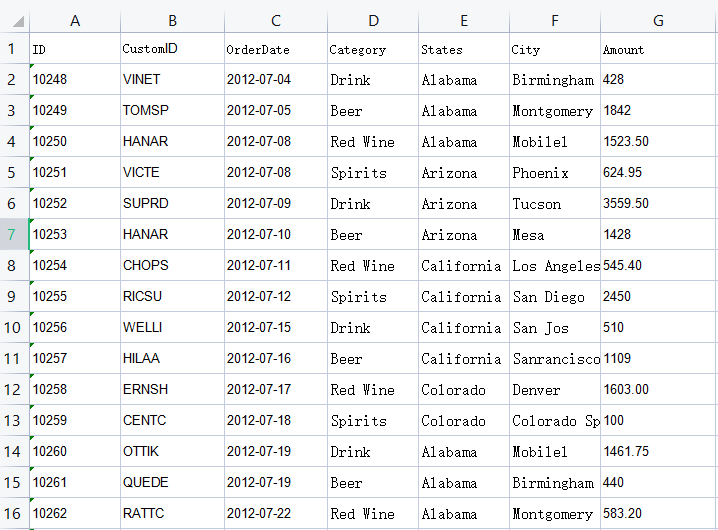Screen dimensions: 718x530
Task: Click the OrderDate header cell
Action: [x=276, y=49]
